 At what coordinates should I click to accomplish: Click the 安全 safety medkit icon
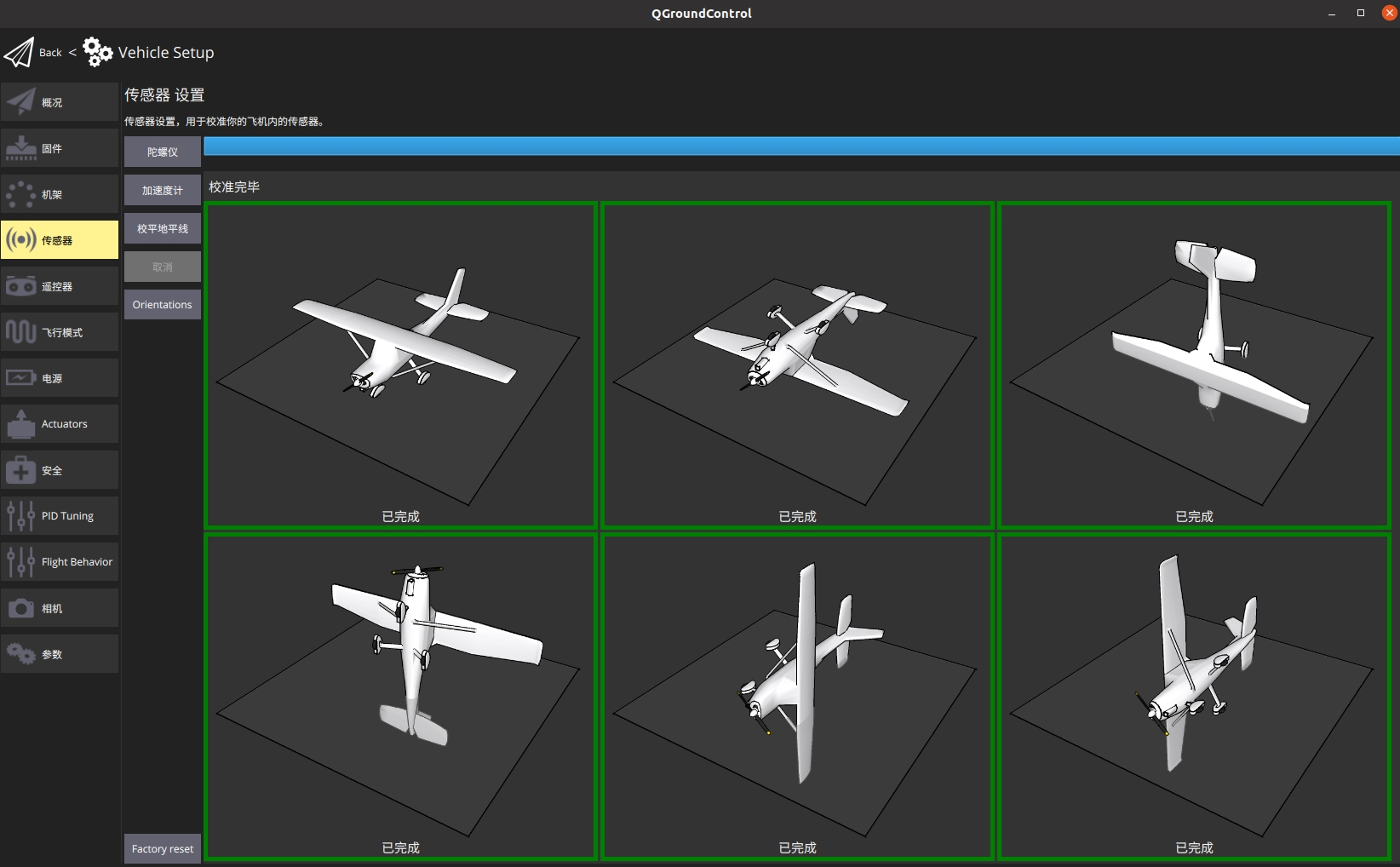[x=20, y=470]
